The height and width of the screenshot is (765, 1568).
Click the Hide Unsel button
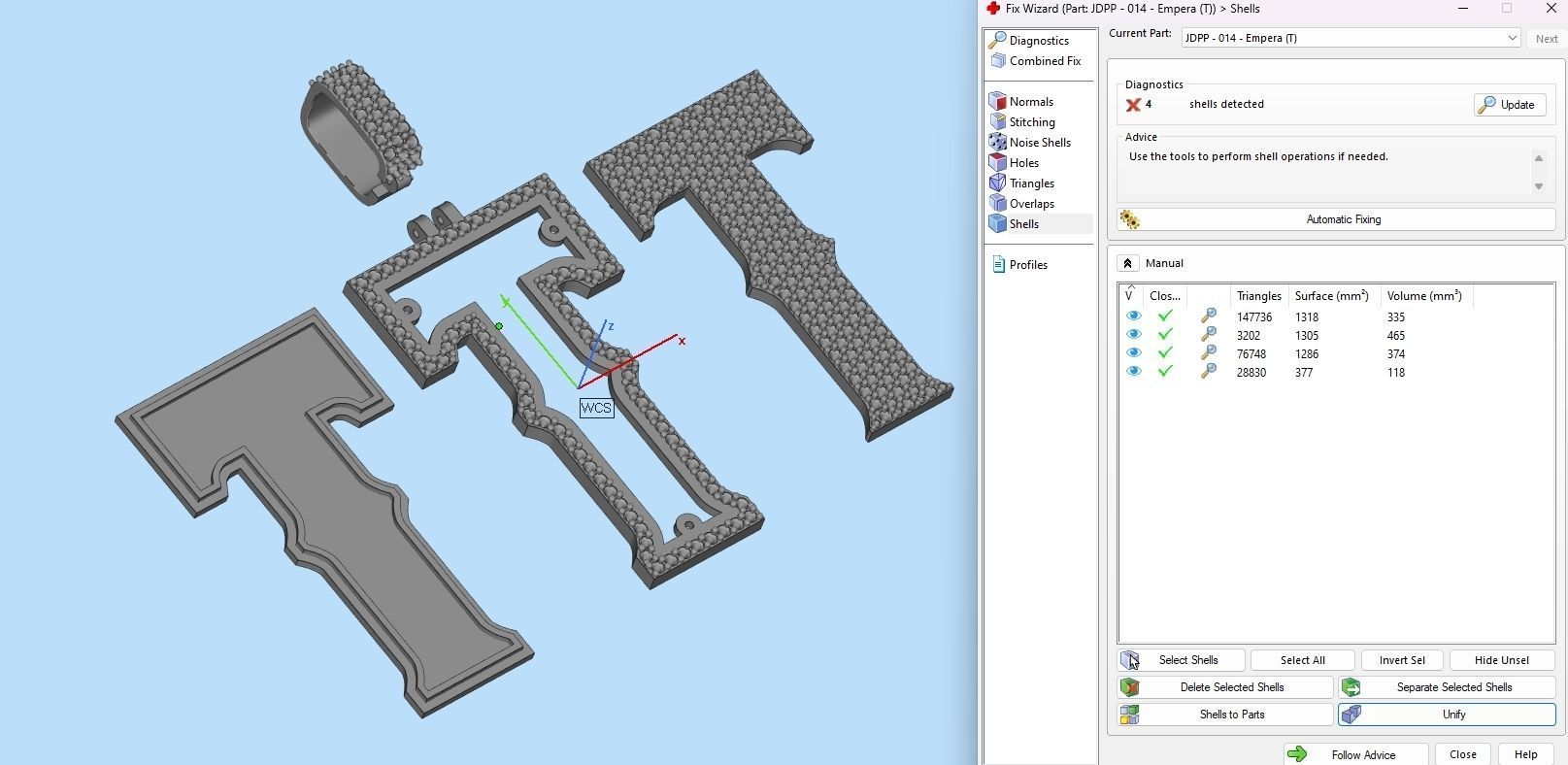pos(1501,660)
